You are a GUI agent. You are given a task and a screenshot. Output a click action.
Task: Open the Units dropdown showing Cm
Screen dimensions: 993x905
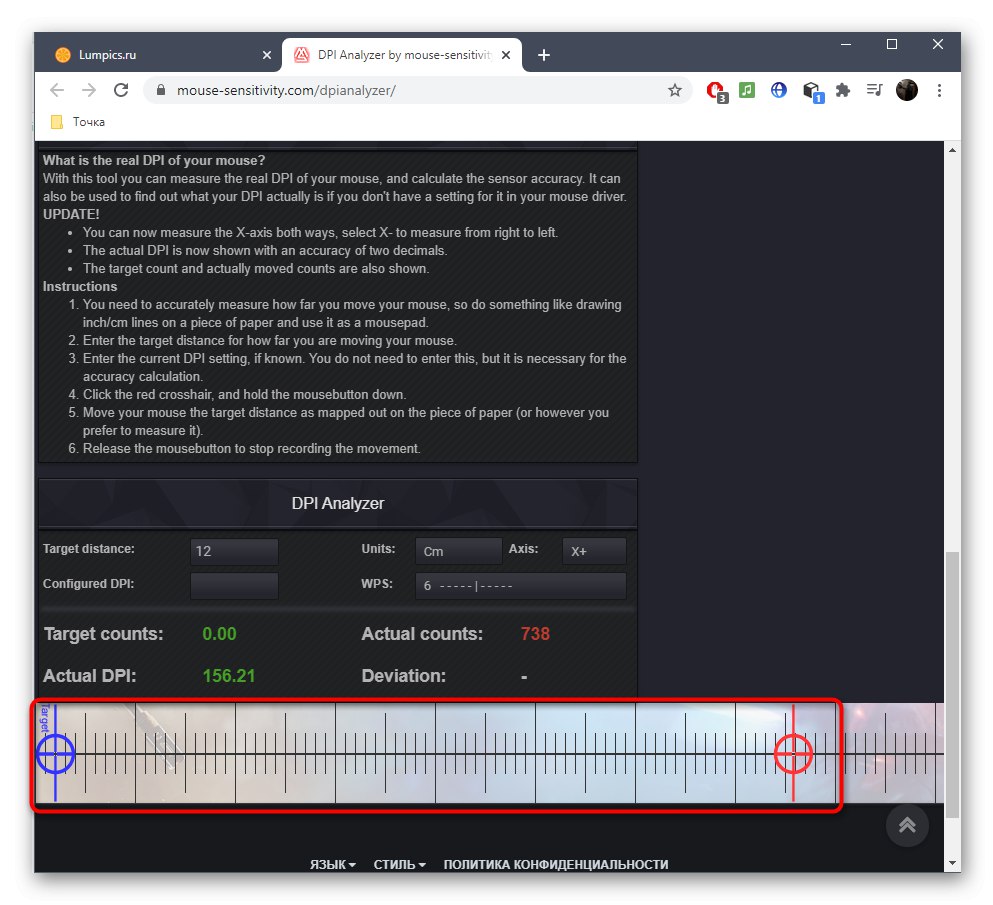[x=459, y=551]
